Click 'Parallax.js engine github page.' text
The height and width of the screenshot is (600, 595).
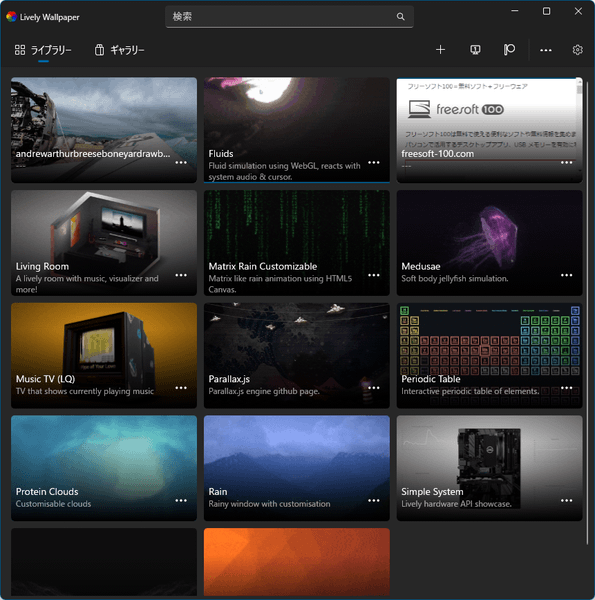264,391
